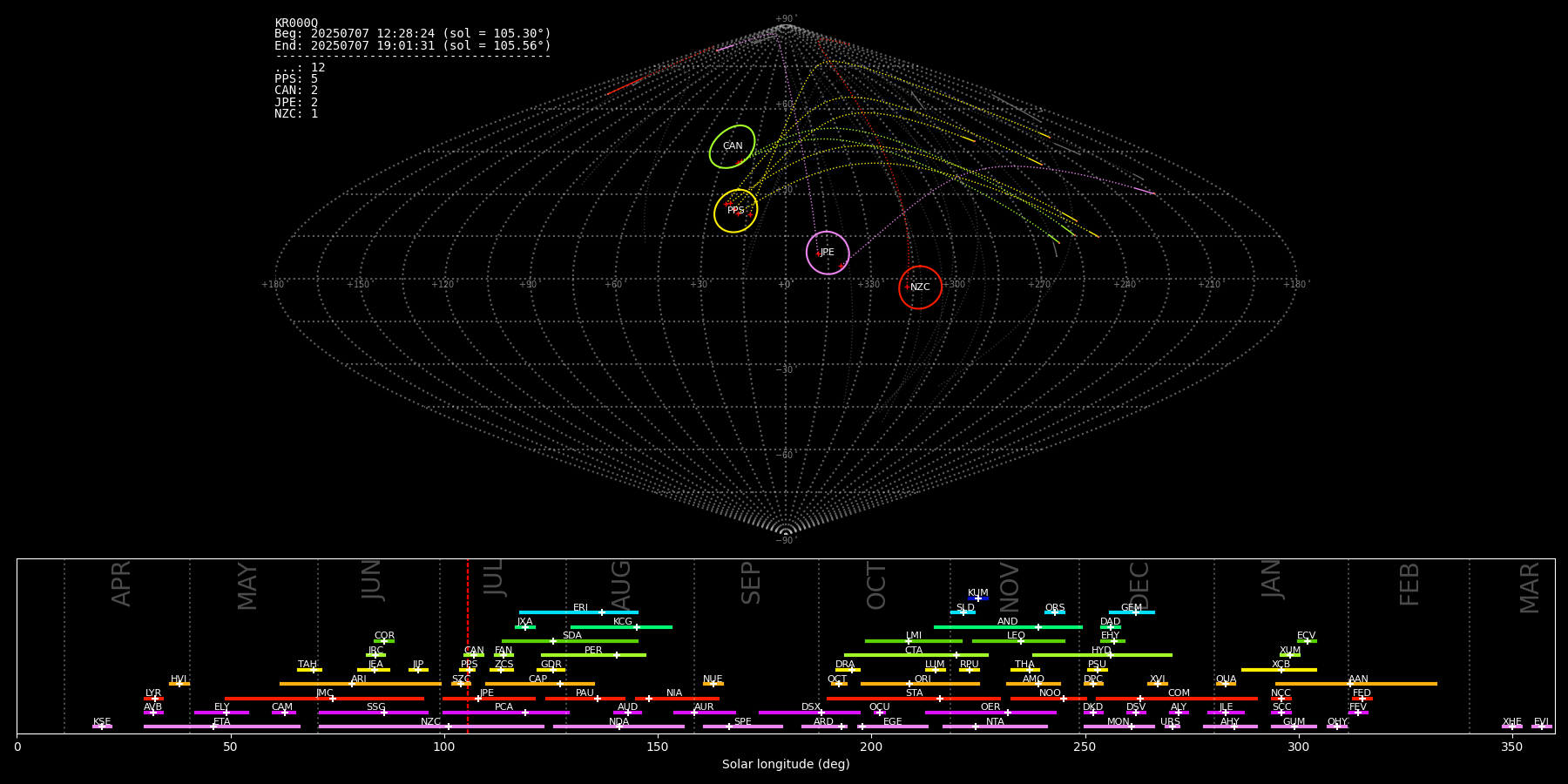Select the End: 20250707 19:01:31 line

point(413,45)
